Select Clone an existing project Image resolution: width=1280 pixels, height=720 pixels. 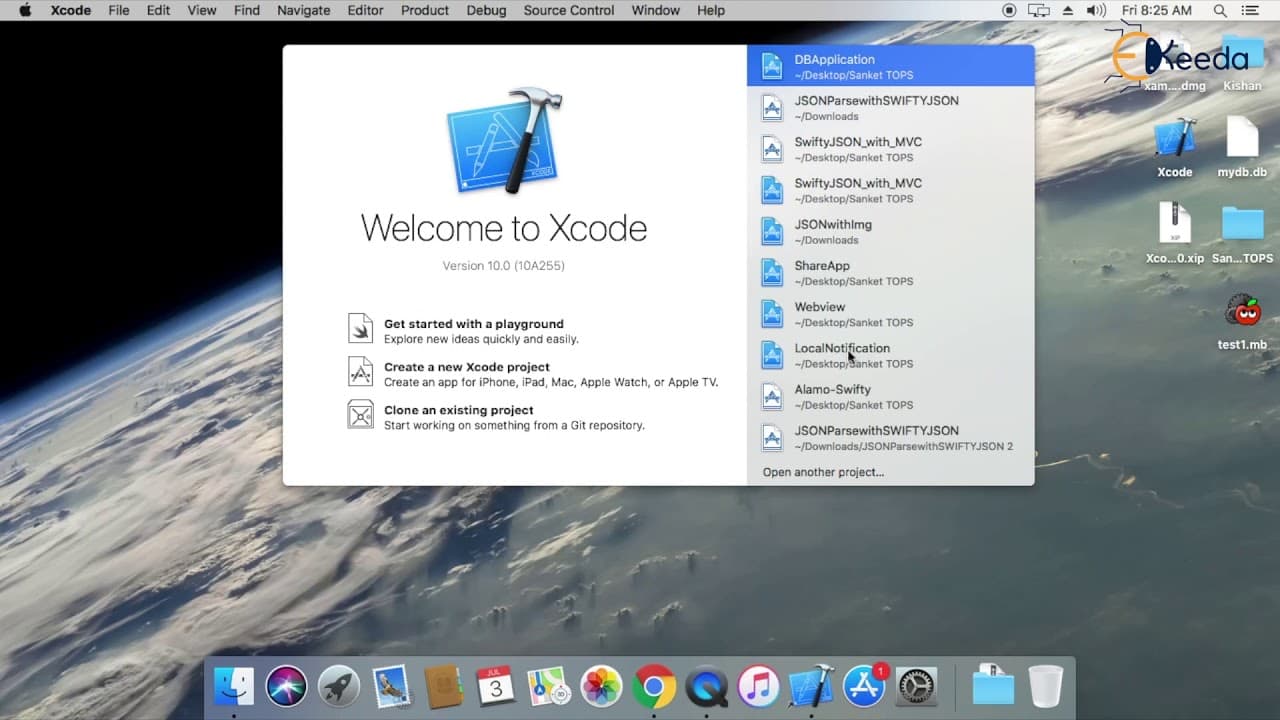point(496,417)
